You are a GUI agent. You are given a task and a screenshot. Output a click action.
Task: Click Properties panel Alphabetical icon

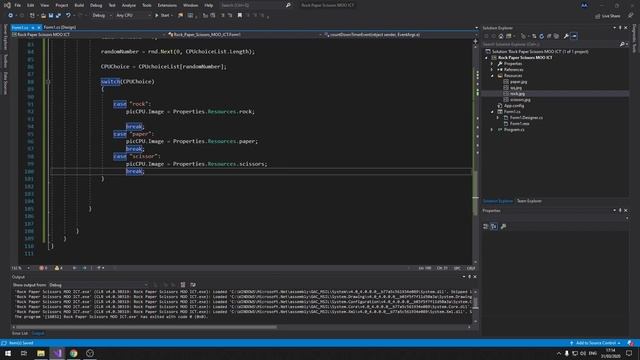coord(494,227)
